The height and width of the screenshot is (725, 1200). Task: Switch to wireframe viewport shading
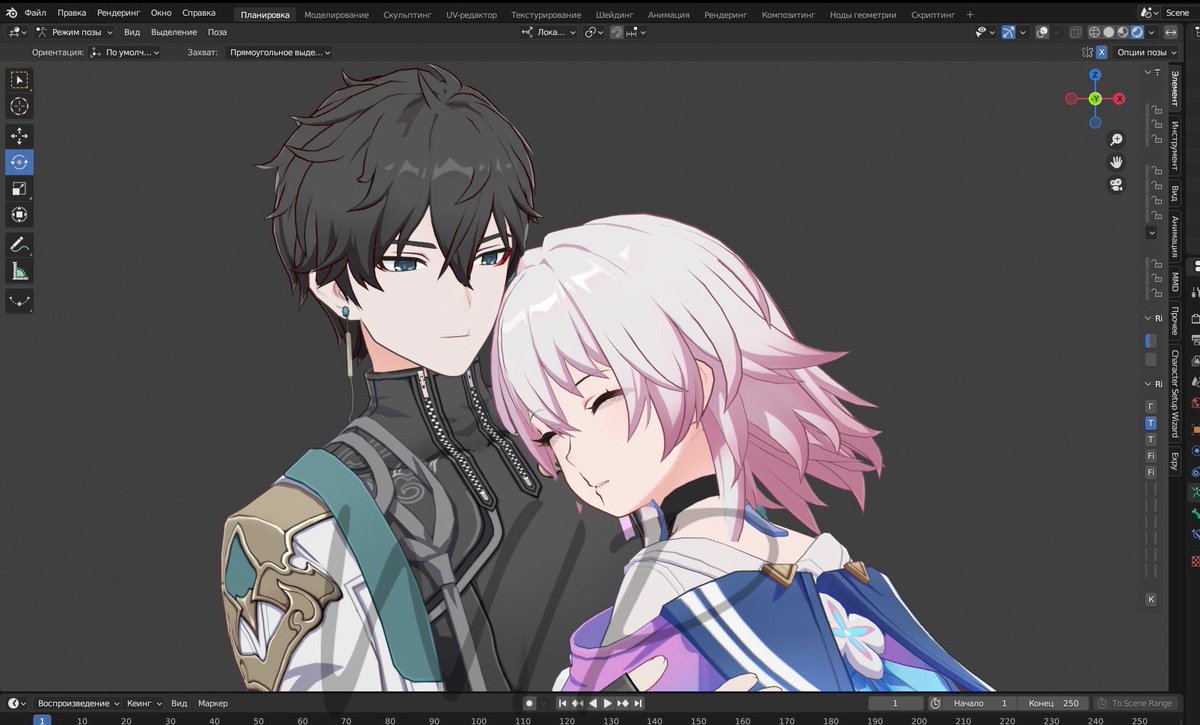point(1095,32)
